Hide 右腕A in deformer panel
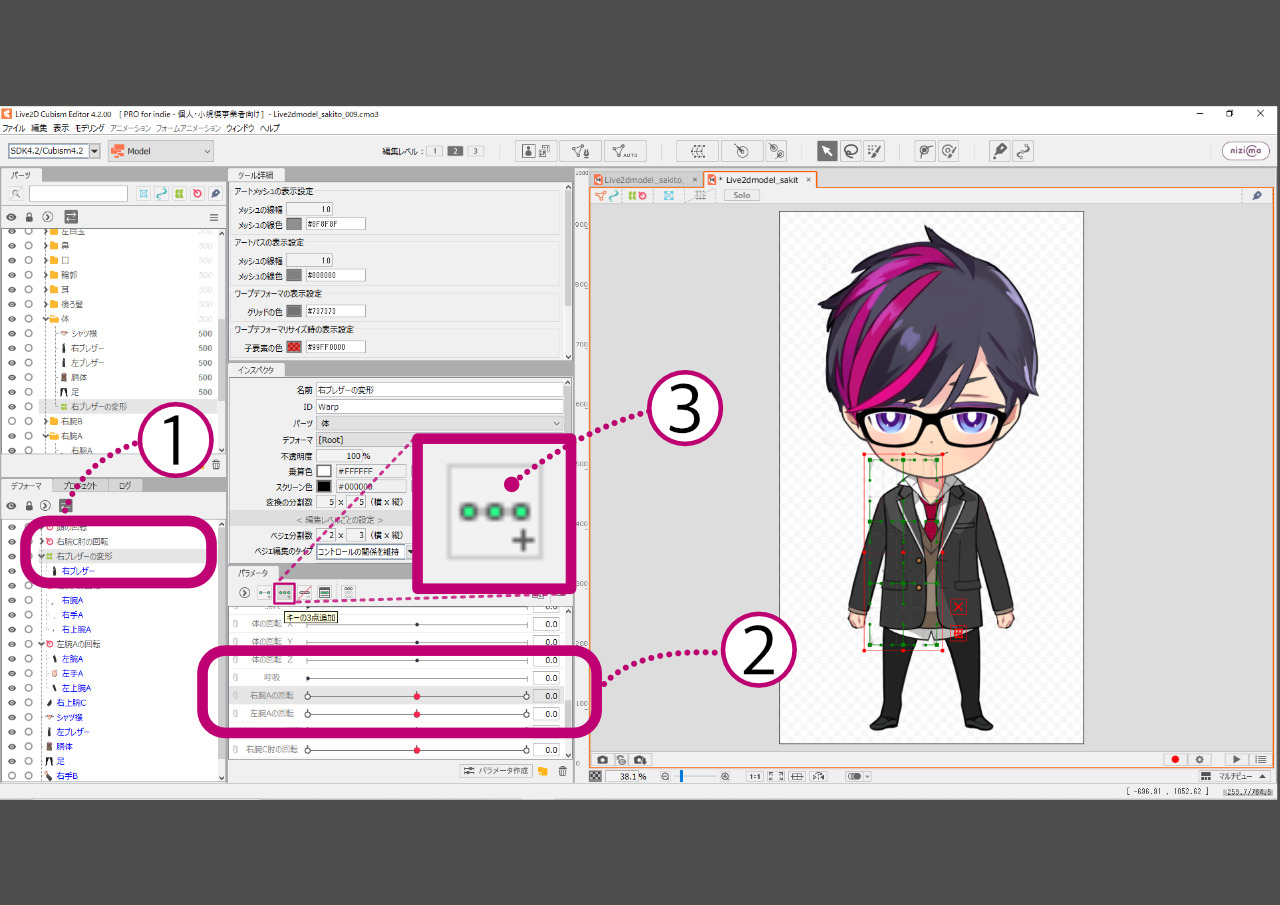The width and height of the screenshot is (1280, 905). pyautogui.click(x=12, y=600)
